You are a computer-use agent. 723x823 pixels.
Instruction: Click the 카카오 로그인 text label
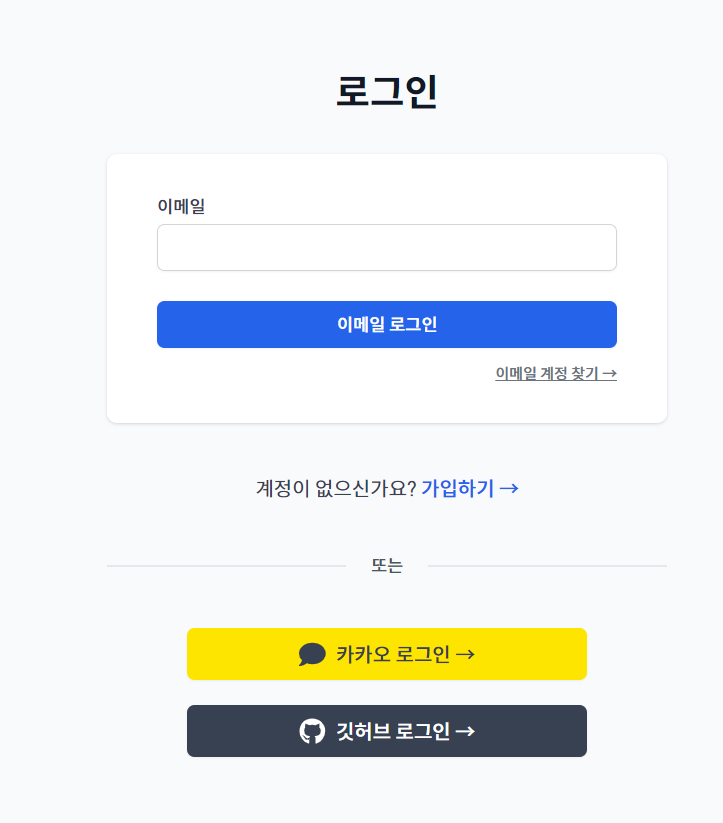[x=393, y=654]
